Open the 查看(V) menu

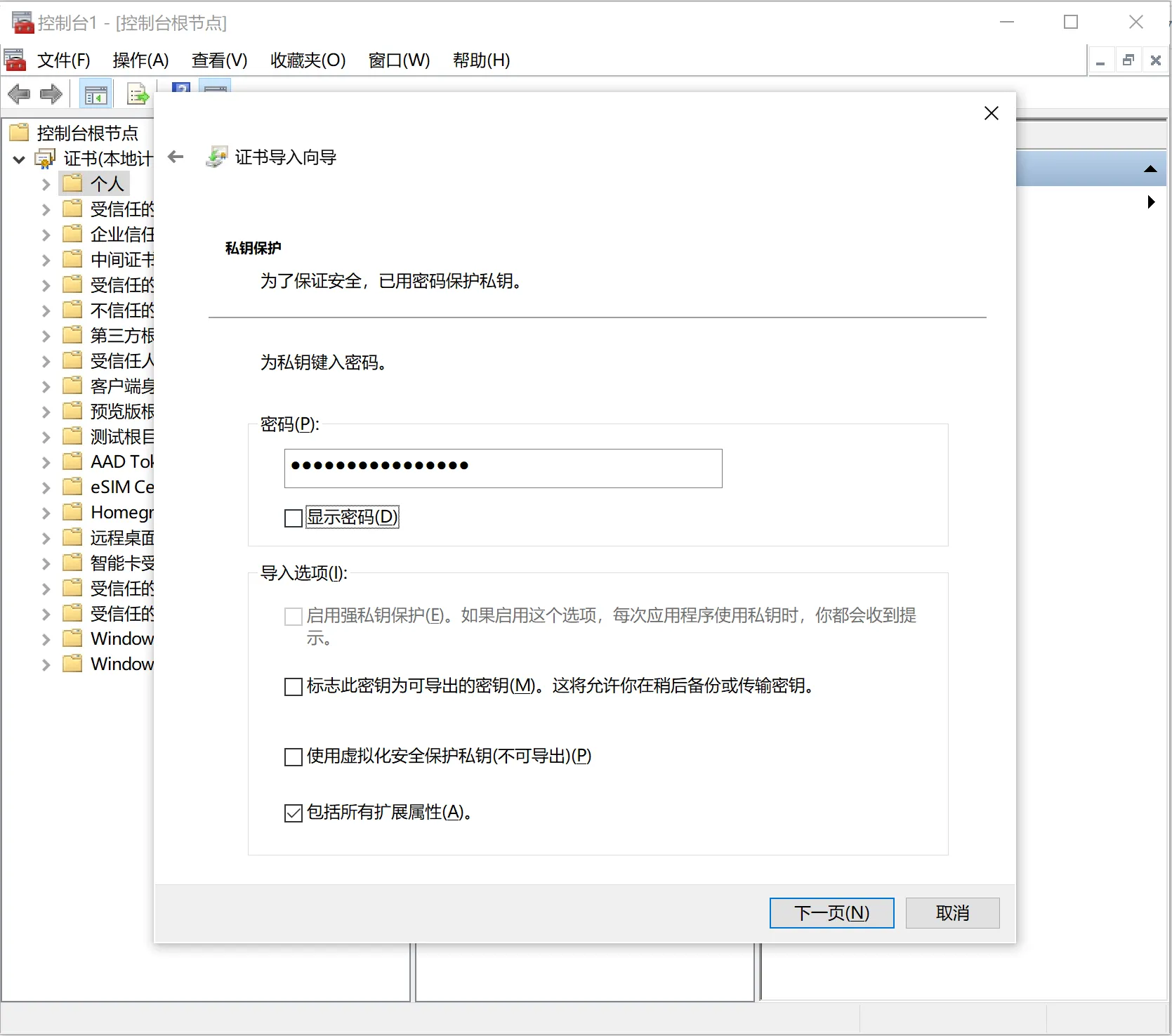tap(220, 60)
